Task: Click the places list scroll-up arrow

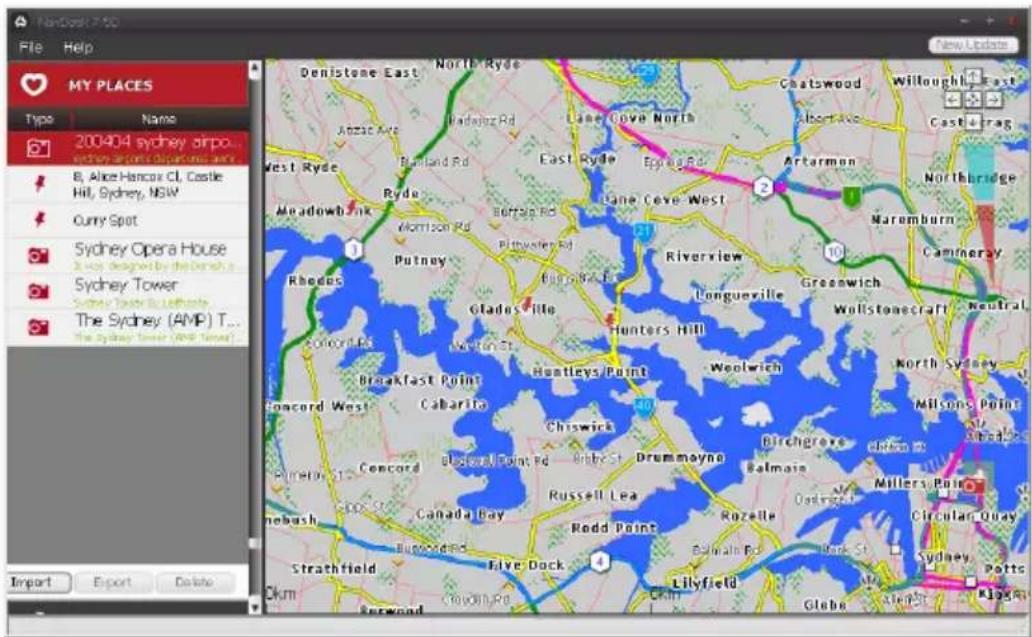Action: pos(255,69)
